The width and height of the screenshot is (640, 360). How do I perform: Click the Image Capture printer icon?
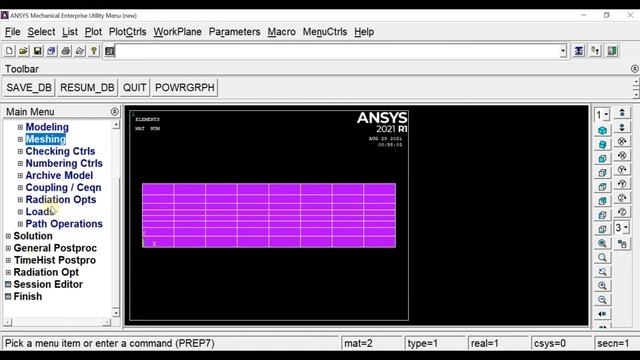pyautogui.click(x=65, y=51)
